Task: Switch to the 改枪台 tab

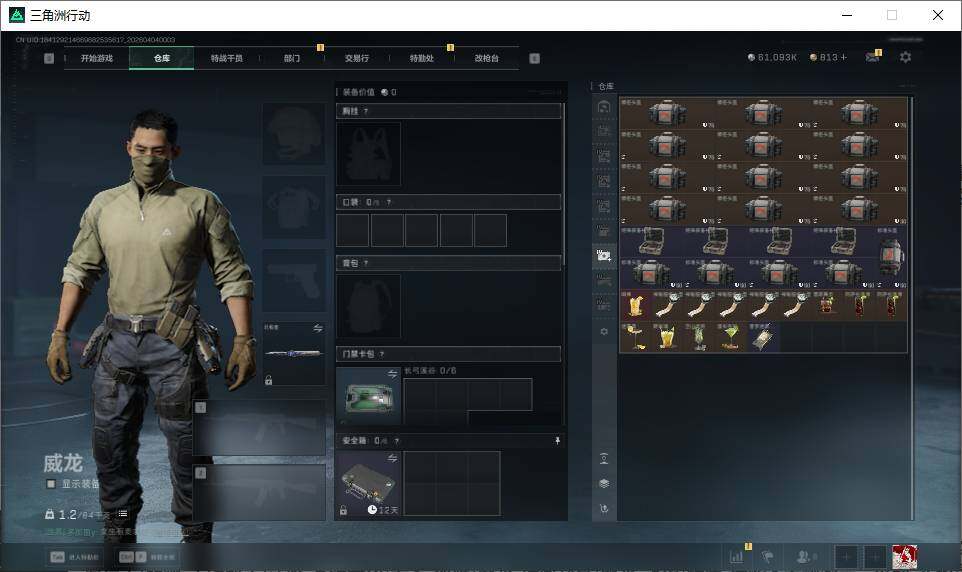Action: click(x=487, y=58)
